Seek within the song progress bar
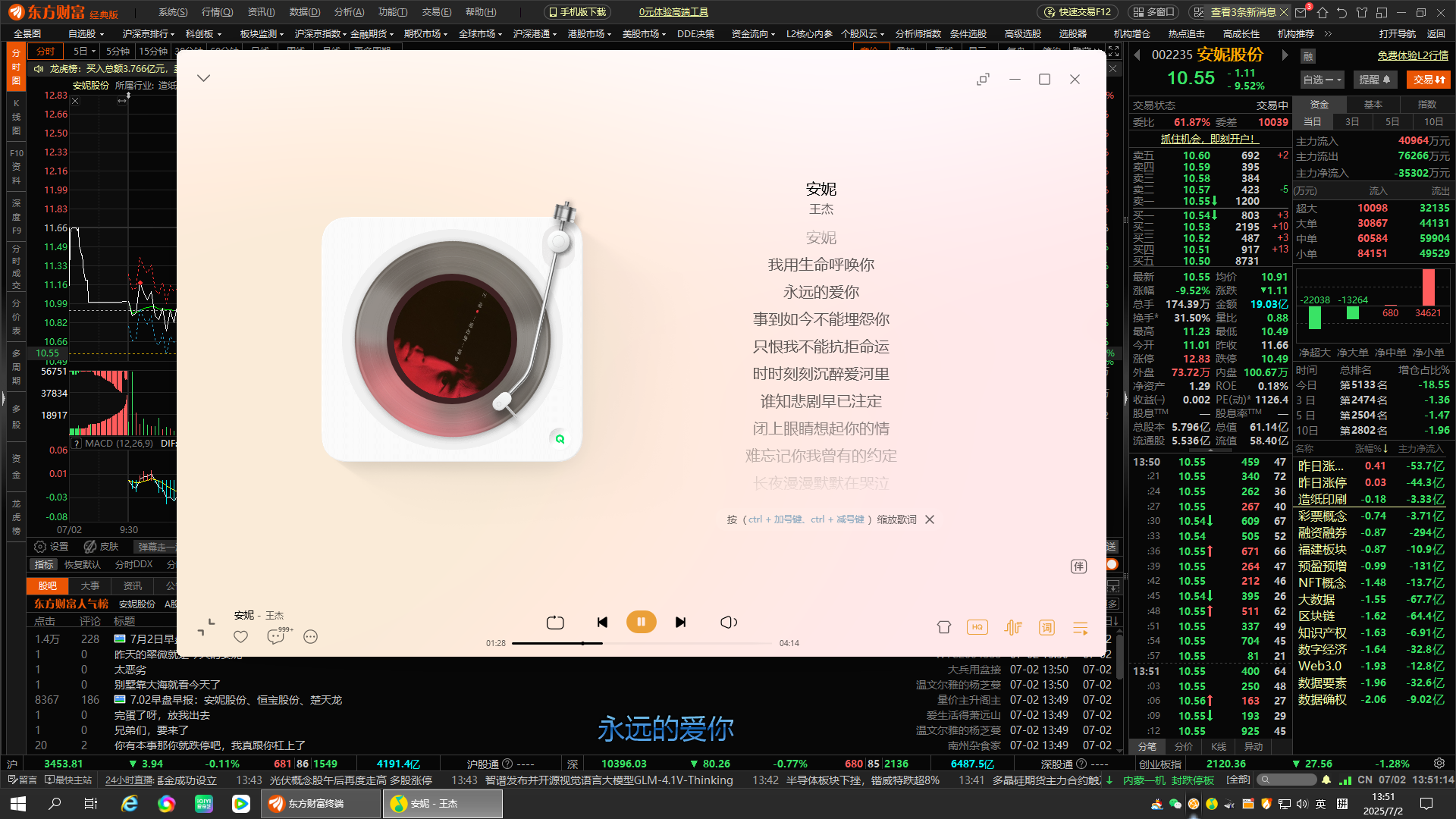Image resolution: width=1456 pixels, height=819 pixels. (x=642, y=643)
